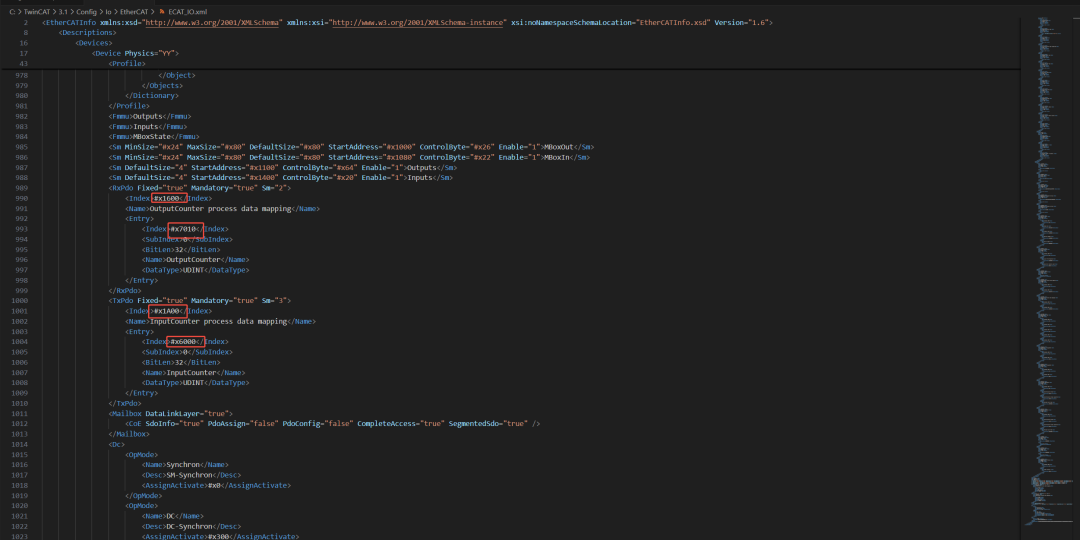Select the TwinCAT breadcrumb folder

pyautogui.click(x=38, y=11)
